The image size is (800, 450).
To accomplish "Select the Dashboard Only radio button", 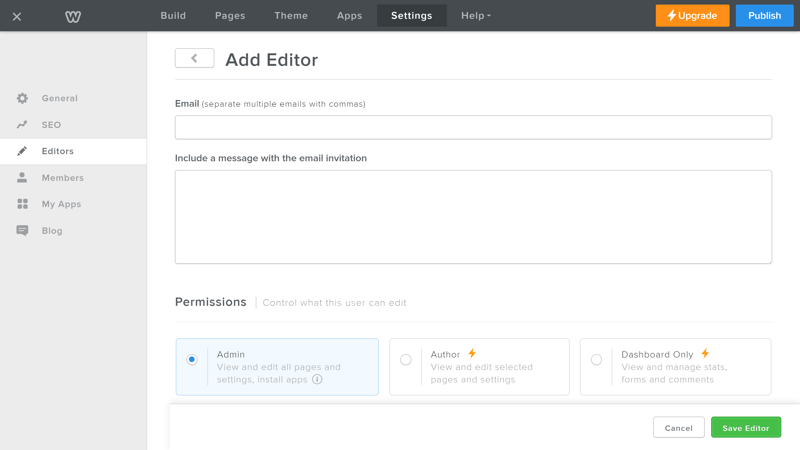I will pyautogui.click(x=596, y=360).
